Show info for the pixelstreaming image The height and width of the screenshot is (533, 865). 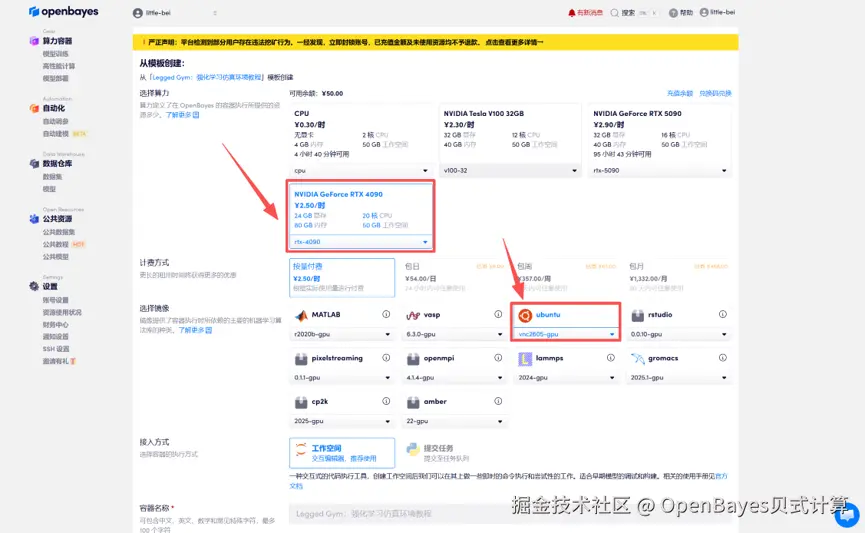(x=386, y=358)
